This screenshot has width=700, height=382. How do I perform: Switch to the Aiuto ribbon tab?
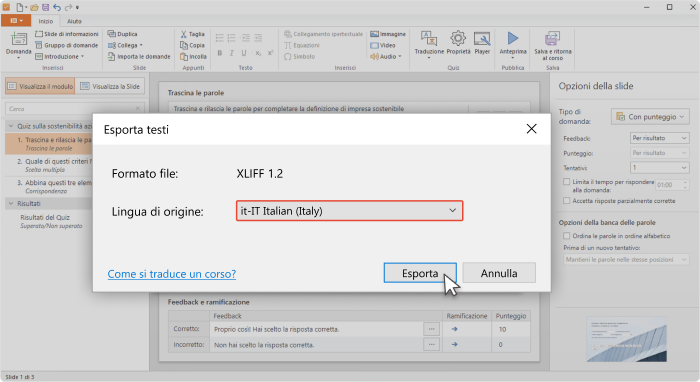74,21
